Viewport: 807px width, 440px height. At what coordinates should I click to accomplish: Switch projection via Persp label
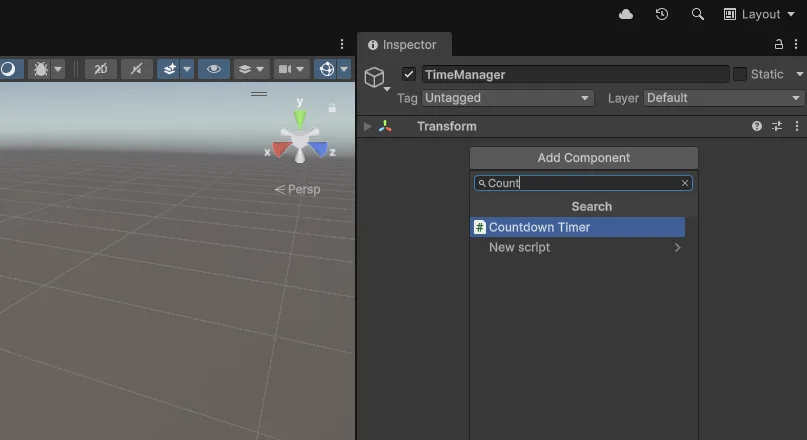point(297,189)
